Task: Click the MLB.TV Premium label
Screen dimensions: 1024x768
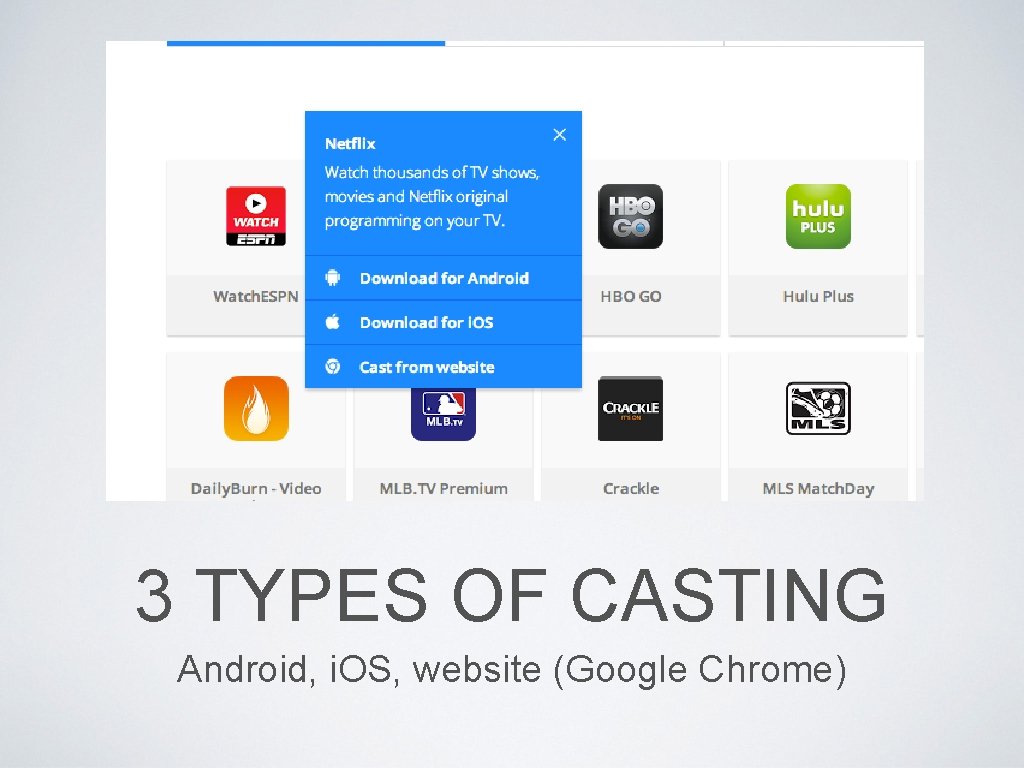Action: point(443,488)
